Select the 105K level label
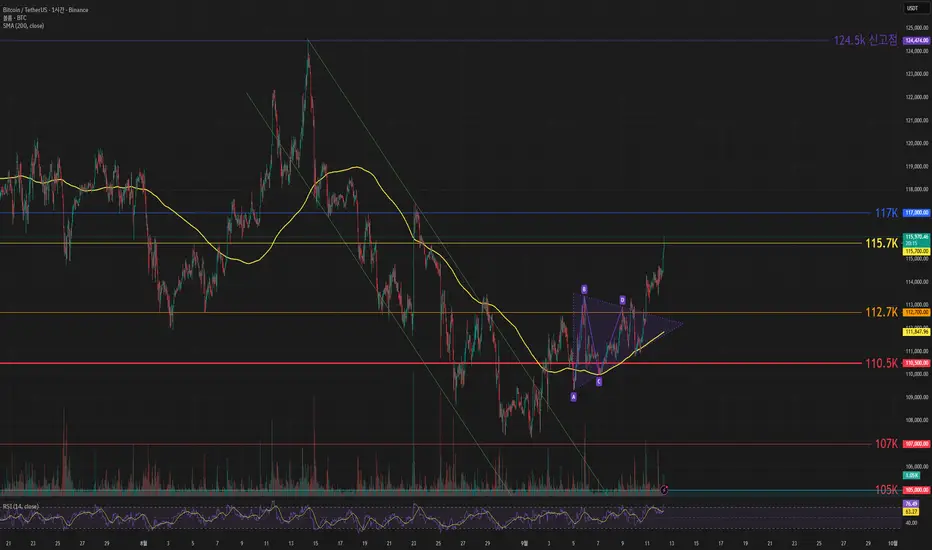 point(886,490)
